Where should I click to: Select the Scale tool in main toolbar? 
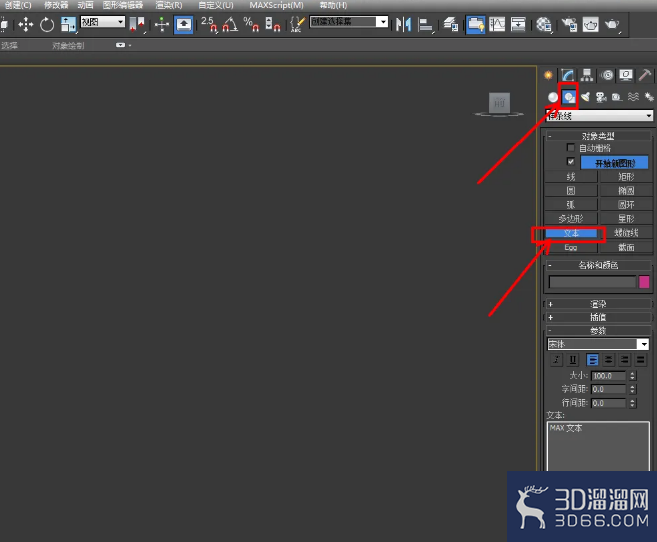[68, 24]
